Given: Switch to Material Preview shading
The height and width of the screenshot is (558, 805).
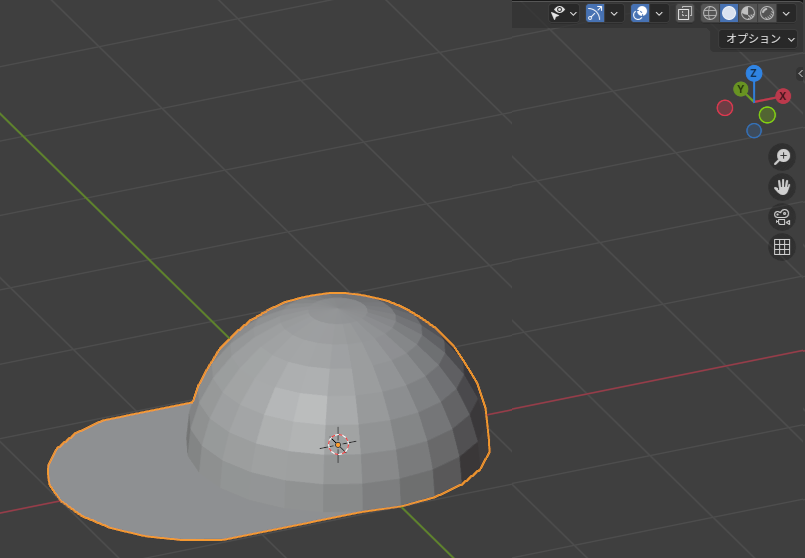Looking at the screenshot, I should click(x=748, y=13).
